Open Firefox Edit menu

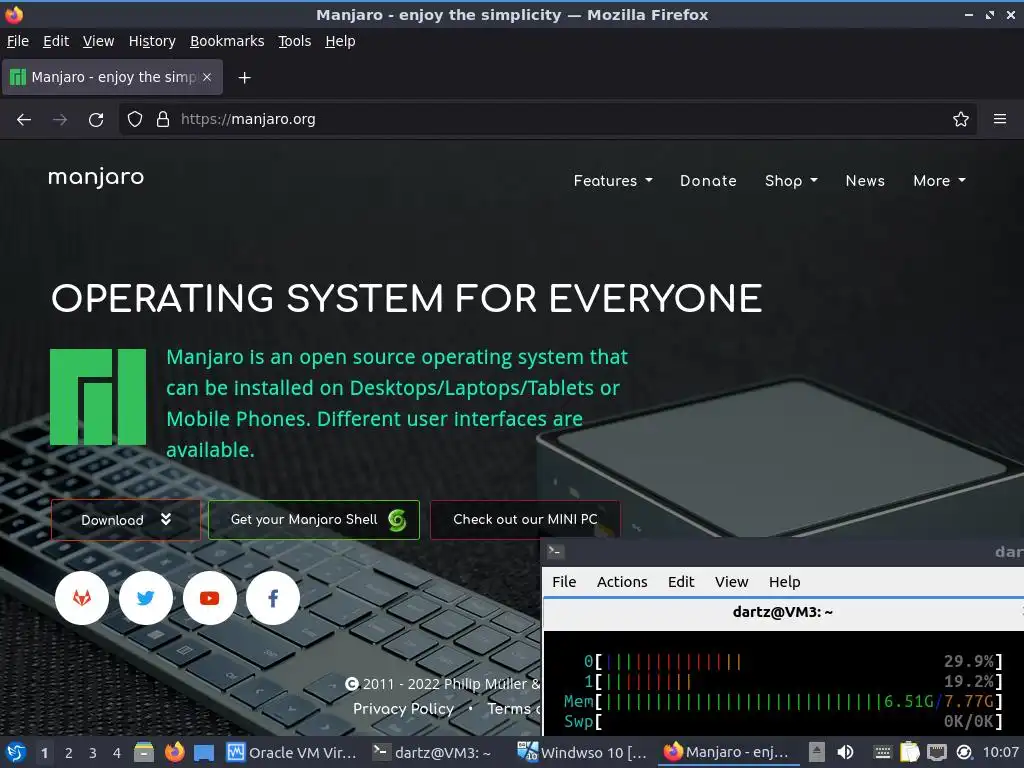[x=56, y=41]
